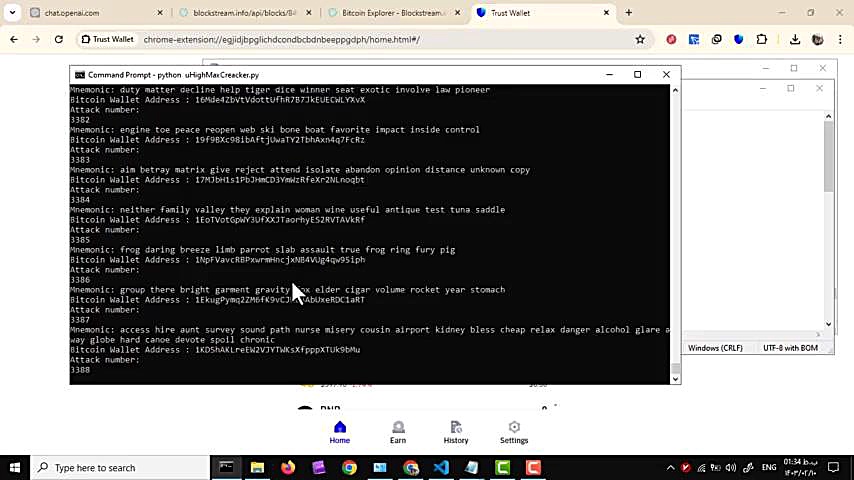Open the browser extensions puzzle menu
The image size is (854, 480).
(761, 39)
